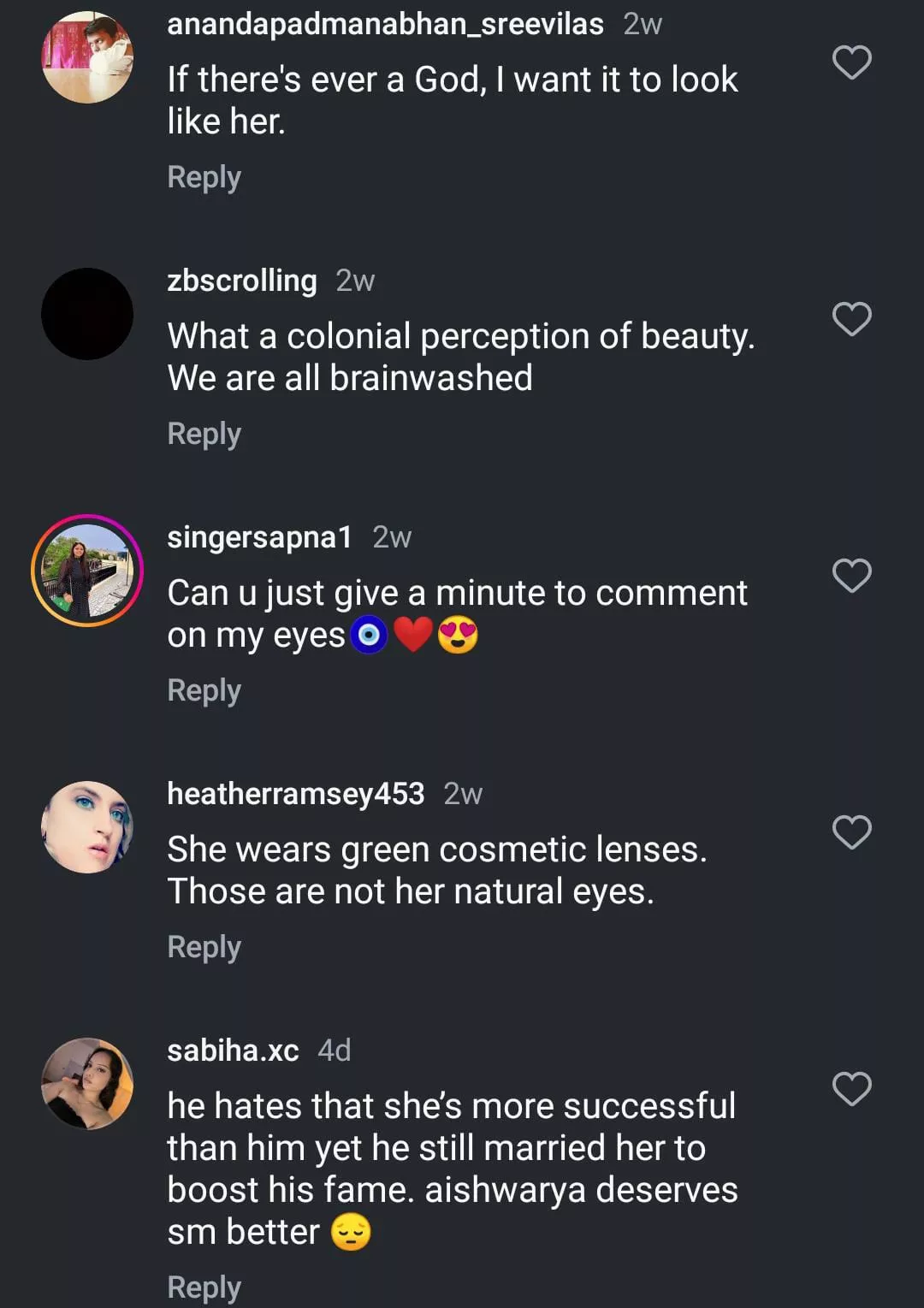Tap the sabiha.xc username

tap(233, 1051)
